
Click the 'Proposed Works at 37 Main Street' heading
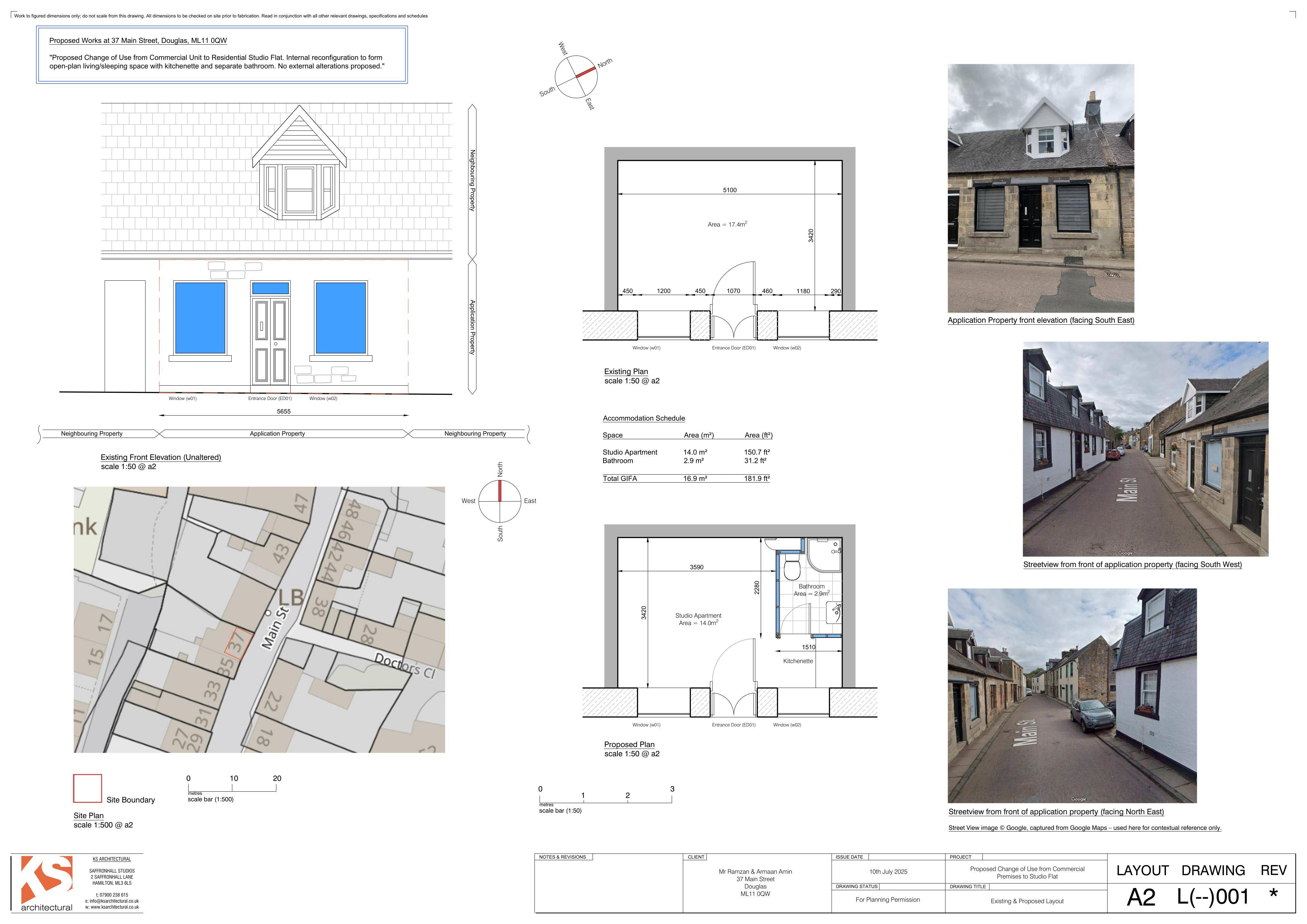click(138, 41)
